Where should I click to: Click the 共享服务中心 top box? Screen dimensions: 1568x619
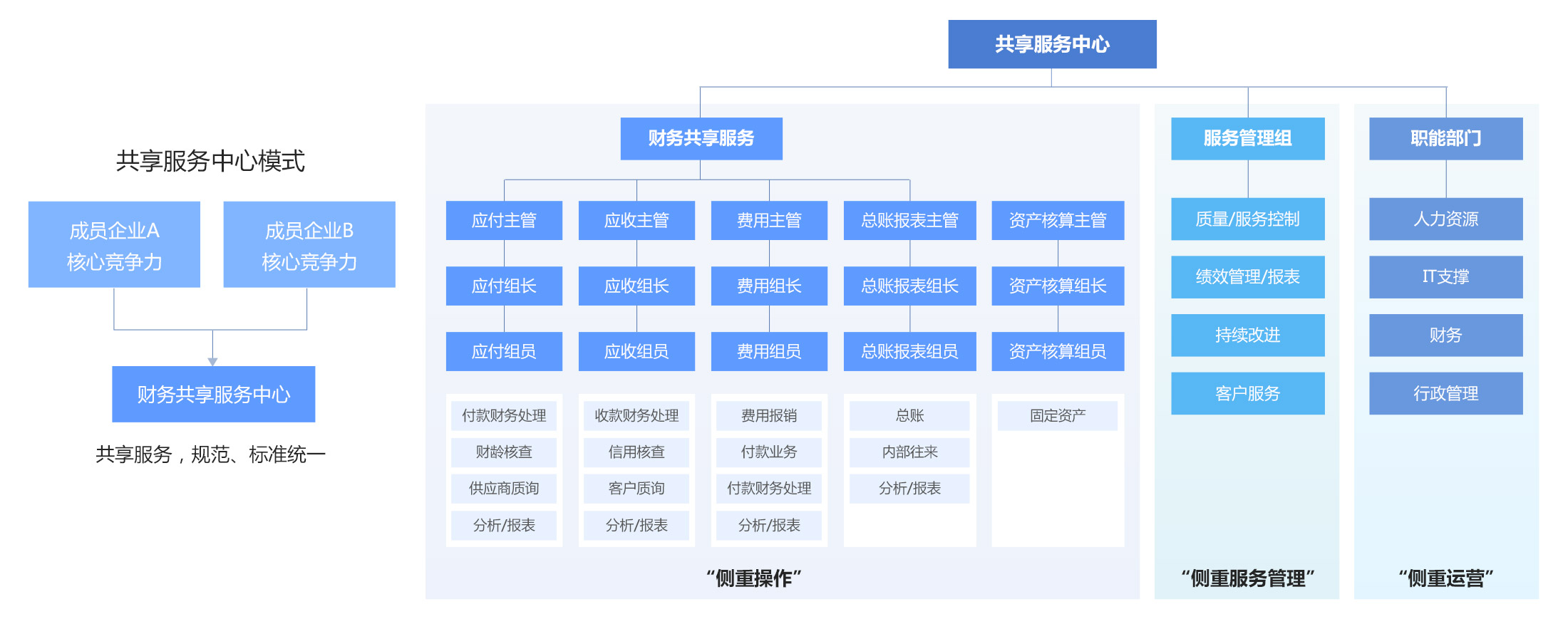(1051, 44)
